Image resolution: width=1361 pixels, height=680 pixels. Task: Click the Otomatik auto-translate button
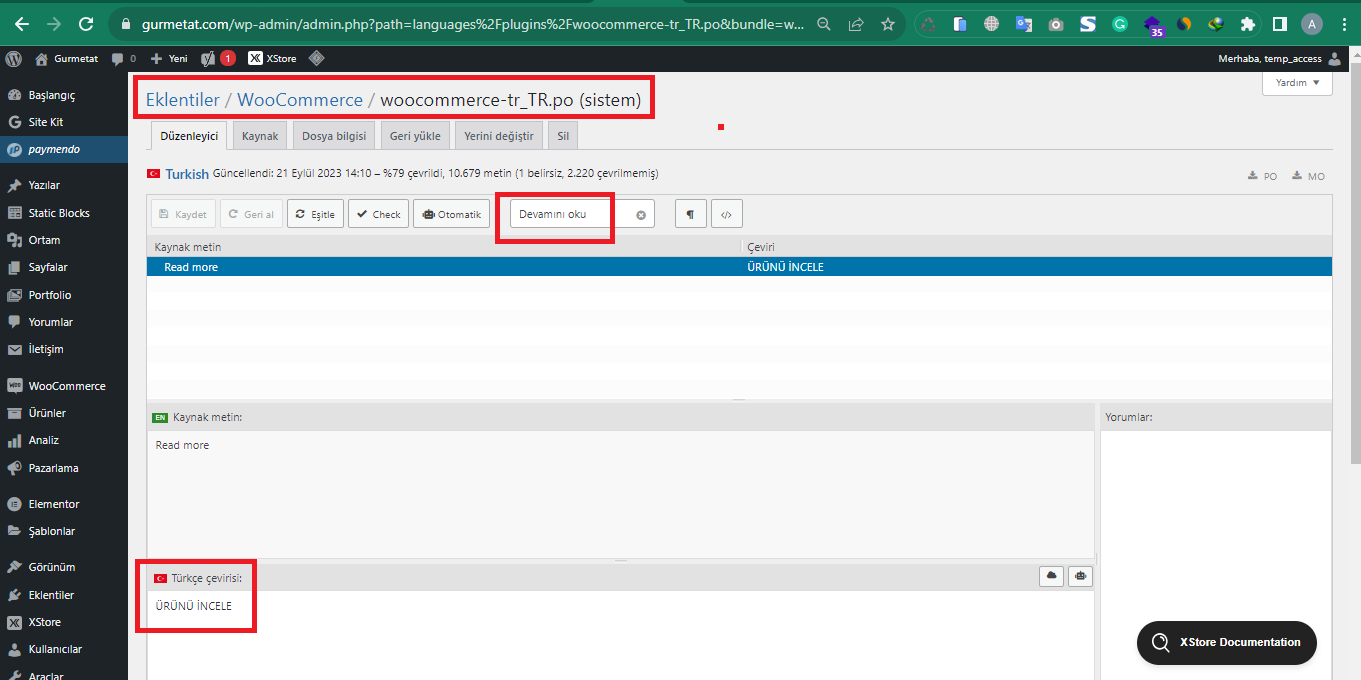click(x=451, y=214)
